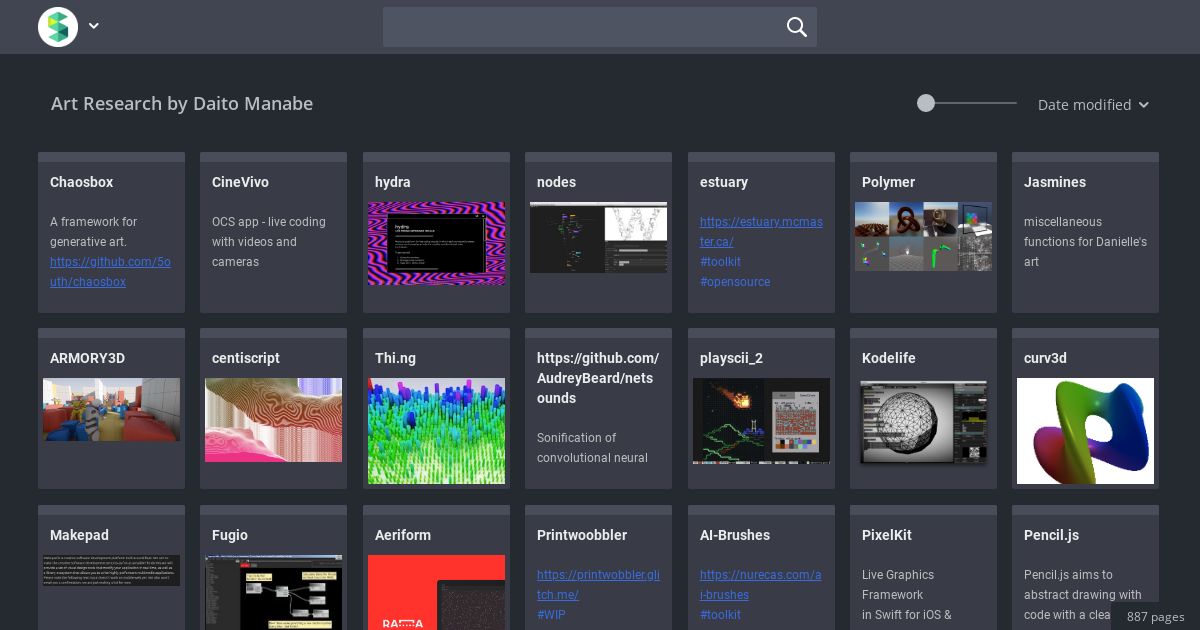Open the PixelKit card title
Screen dimensions: 1200x630
click(x=887, y=535)
